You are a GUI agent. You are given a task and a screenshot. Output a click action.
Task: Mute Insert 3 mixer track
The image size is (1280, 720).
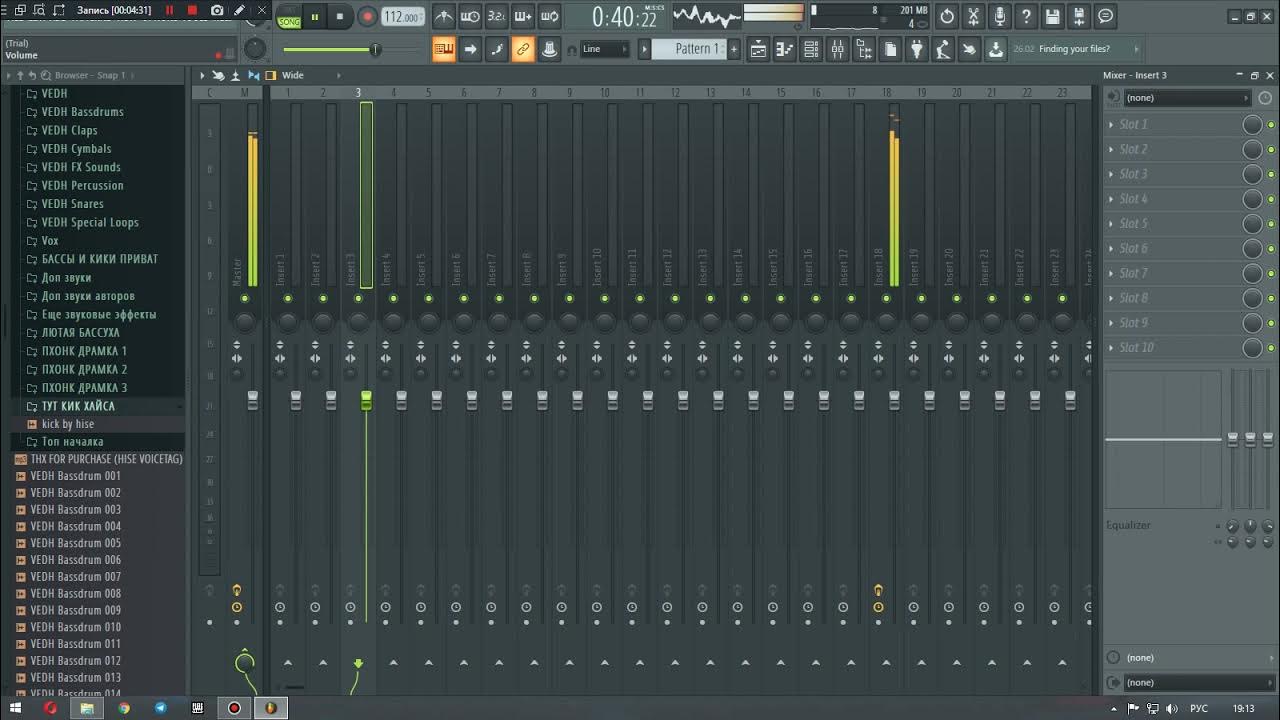358,298
